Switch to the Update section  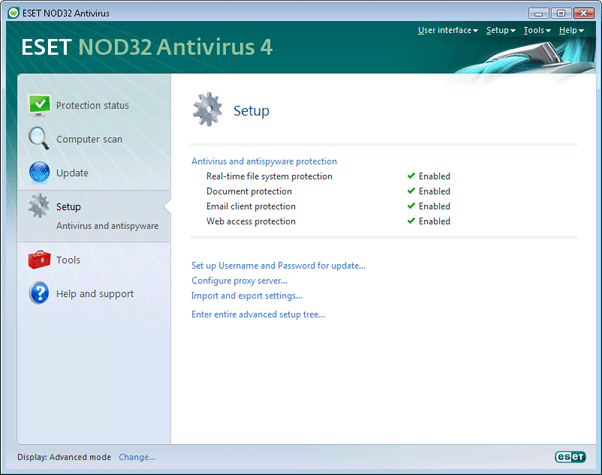pos(72,173)
